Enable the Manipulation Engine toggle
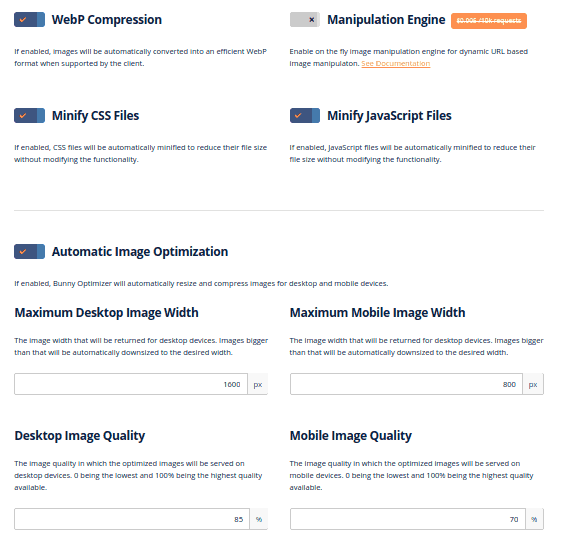The height and width of the screenshot is (538, 564). pyautogui.click(x=305, y=20)
